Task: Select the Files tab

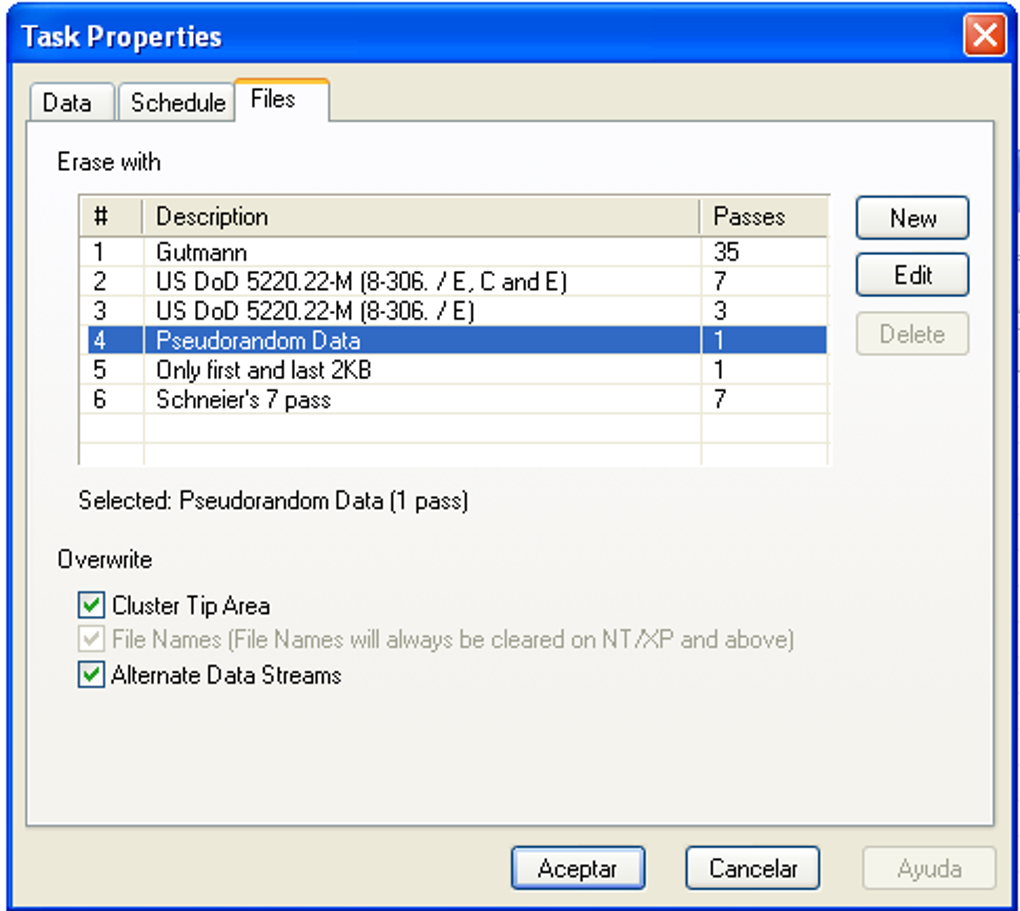Action: 282,100
